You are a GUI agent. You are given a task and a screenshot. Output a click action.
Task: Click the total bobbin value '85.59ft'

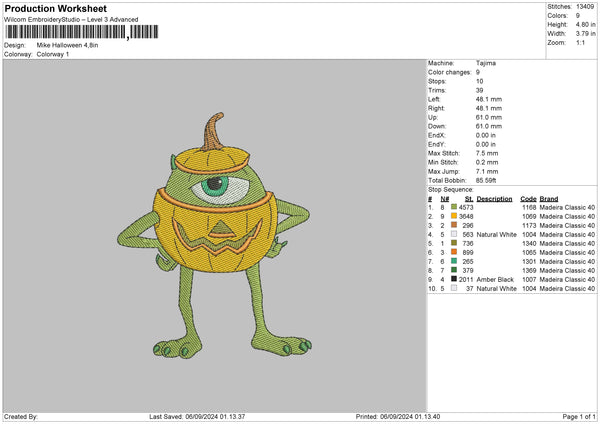486,180
